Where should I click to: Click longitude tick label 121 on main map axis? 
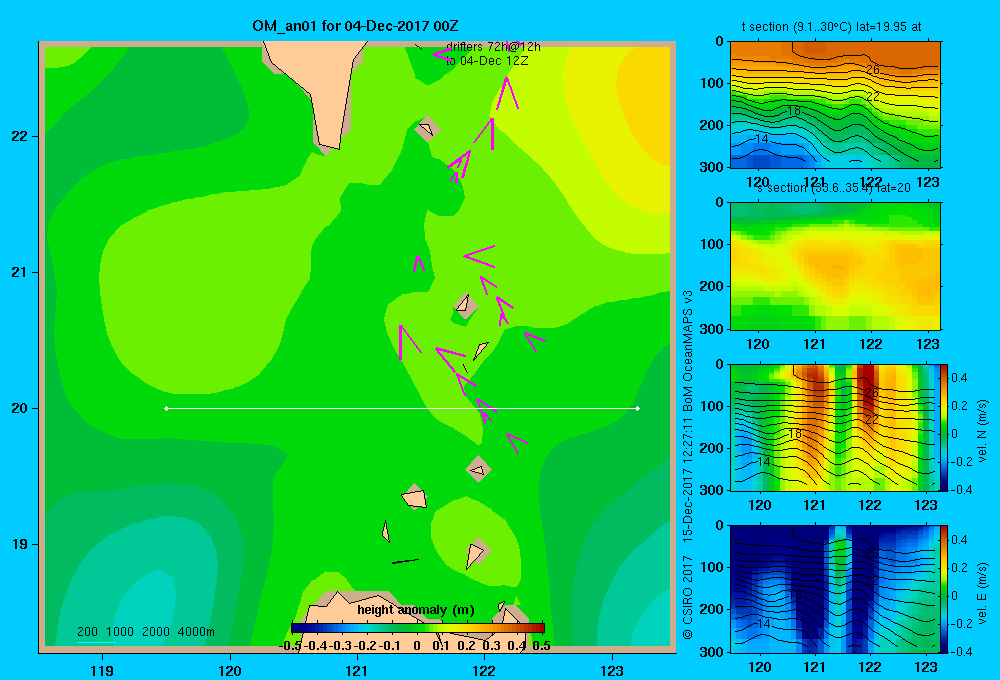pyautogui.click(x=357, y=670)
